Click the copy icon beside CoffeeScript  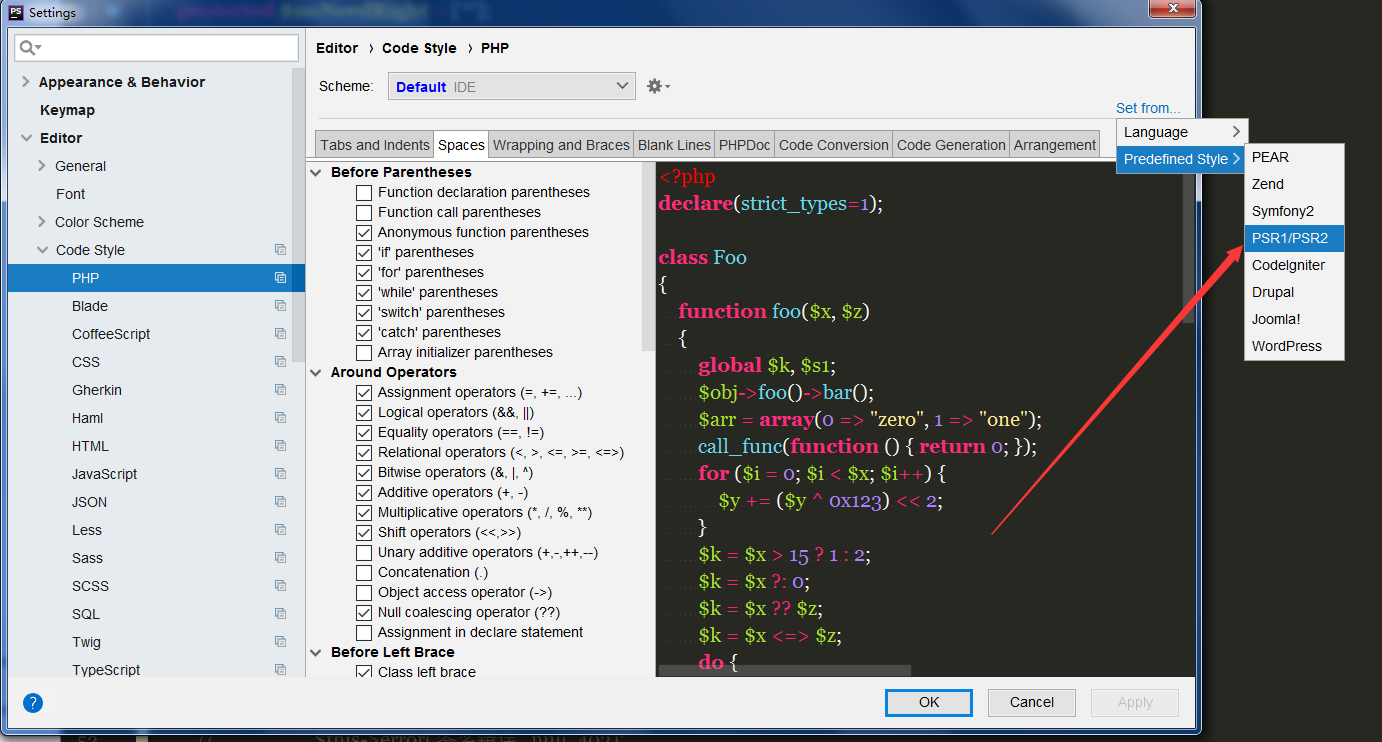[x=281, y=334]
